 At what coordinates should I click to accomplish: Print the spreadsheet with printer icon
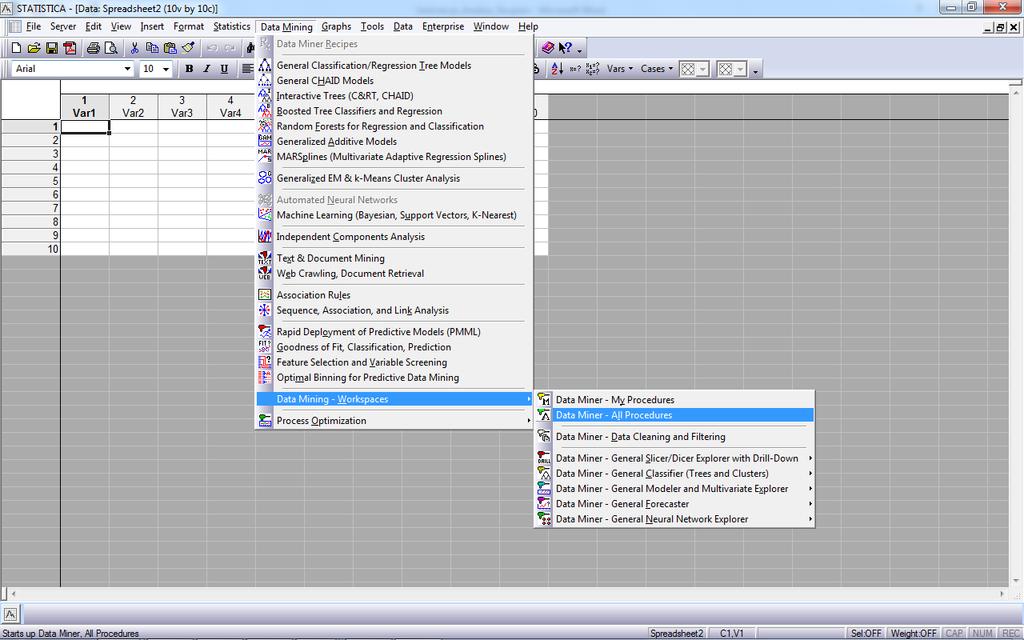93,48
